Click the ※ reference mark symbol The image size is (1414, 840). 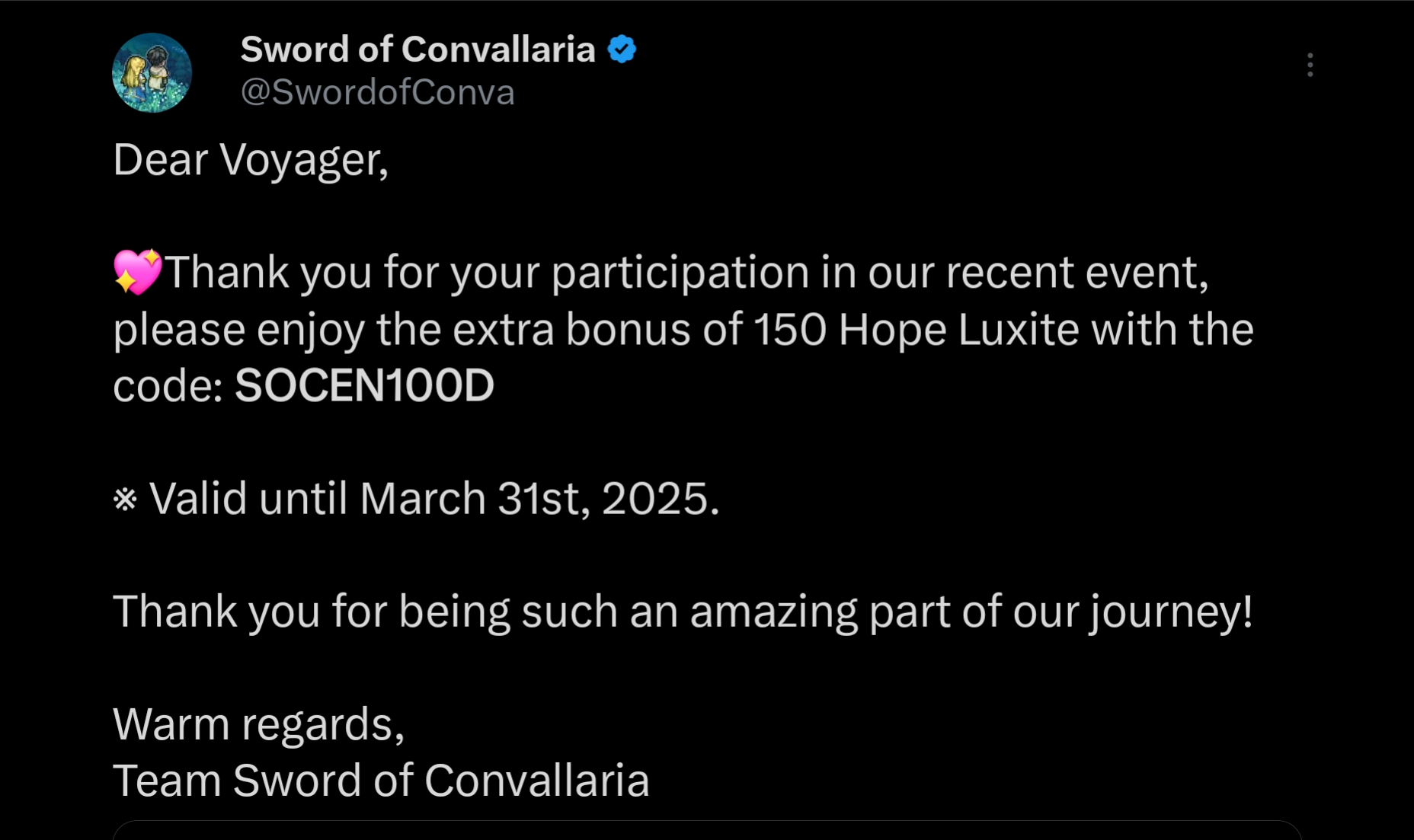(125, 500)
